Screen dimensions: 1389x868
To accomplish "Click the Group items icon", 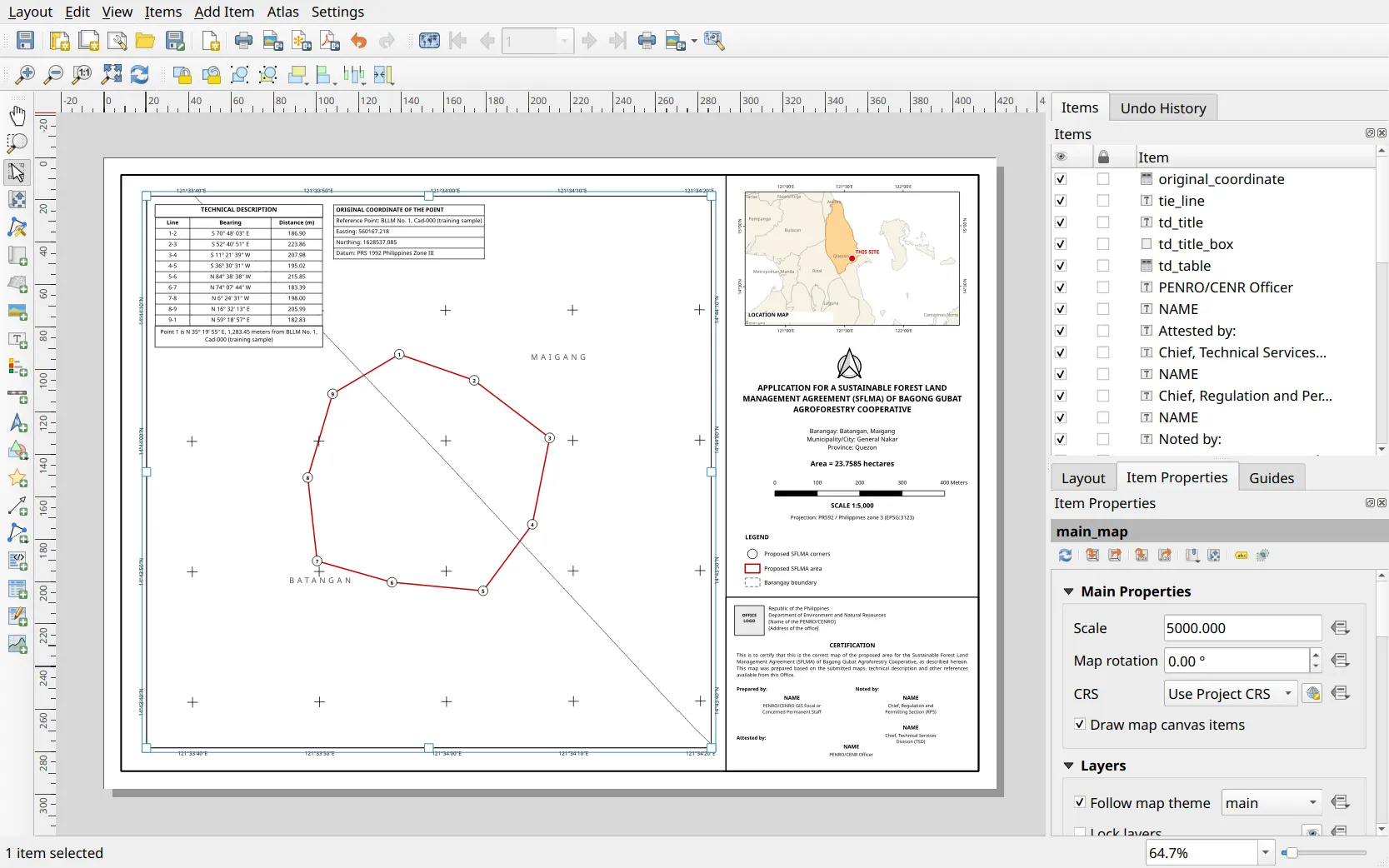I will click(239, 75).
